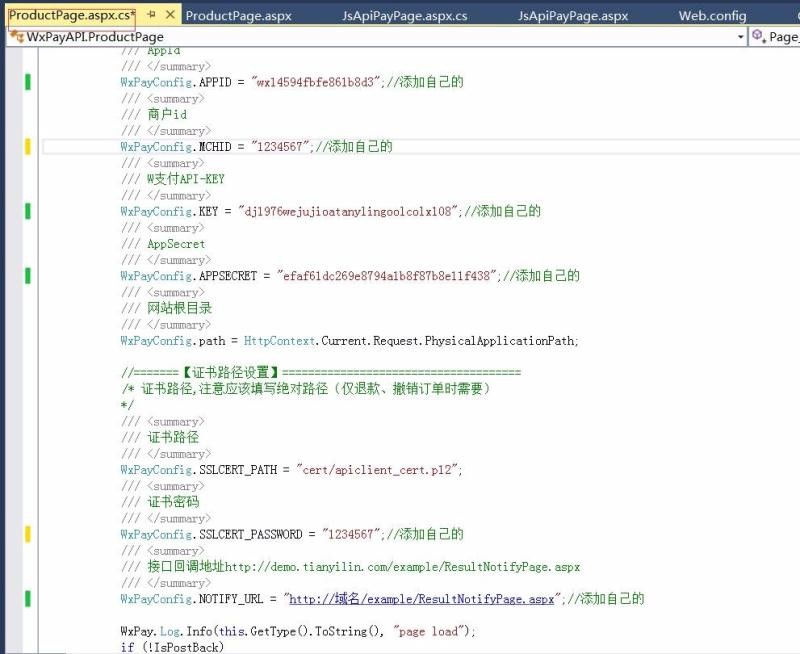
Task: Click the SSLCERT_PATH value cert/apiclient_cert.p12
Action: [377, 470]
